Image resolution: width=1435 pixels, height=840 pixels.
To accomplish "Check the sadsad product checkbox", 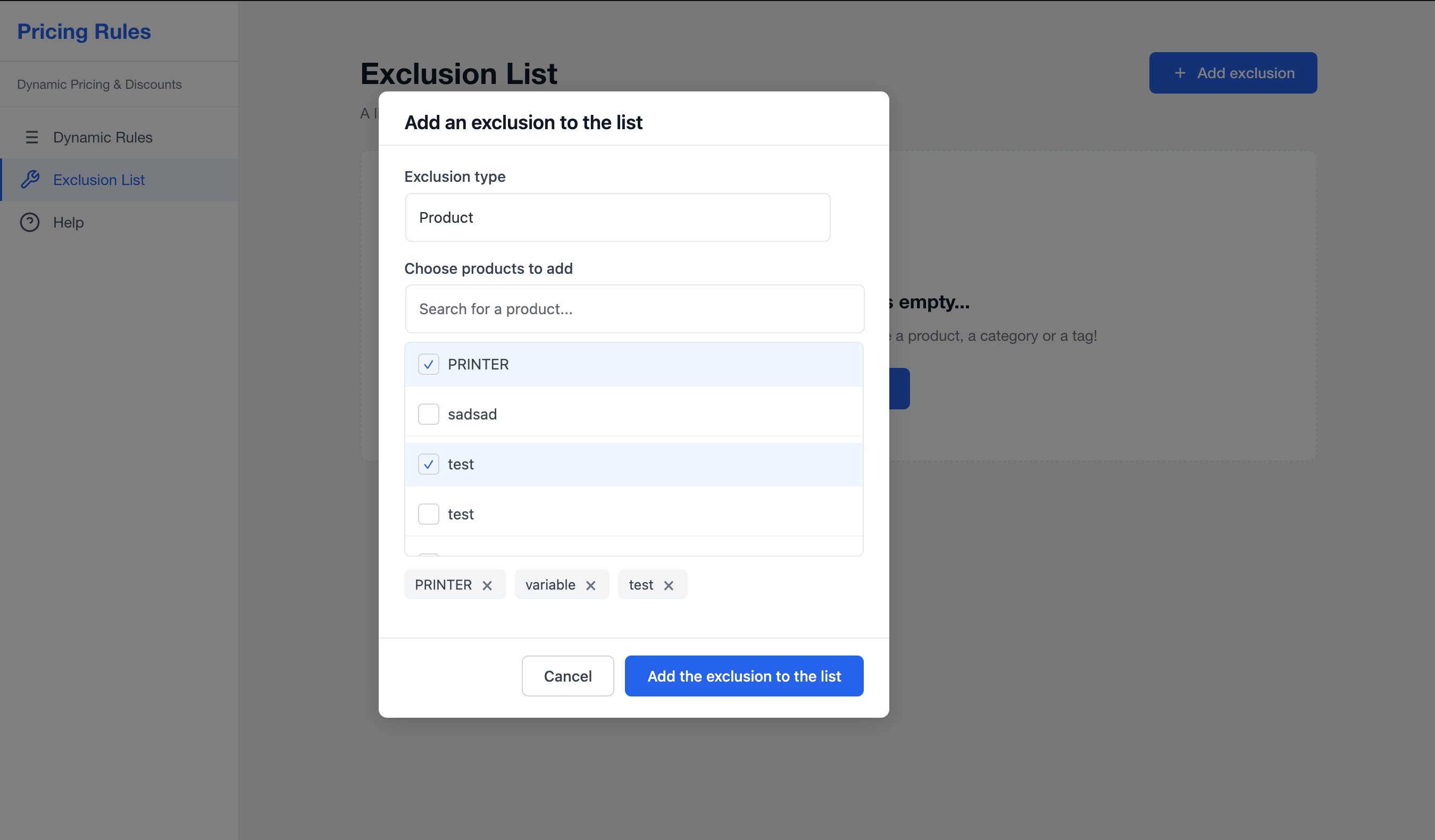I will (x=428, y=414).
